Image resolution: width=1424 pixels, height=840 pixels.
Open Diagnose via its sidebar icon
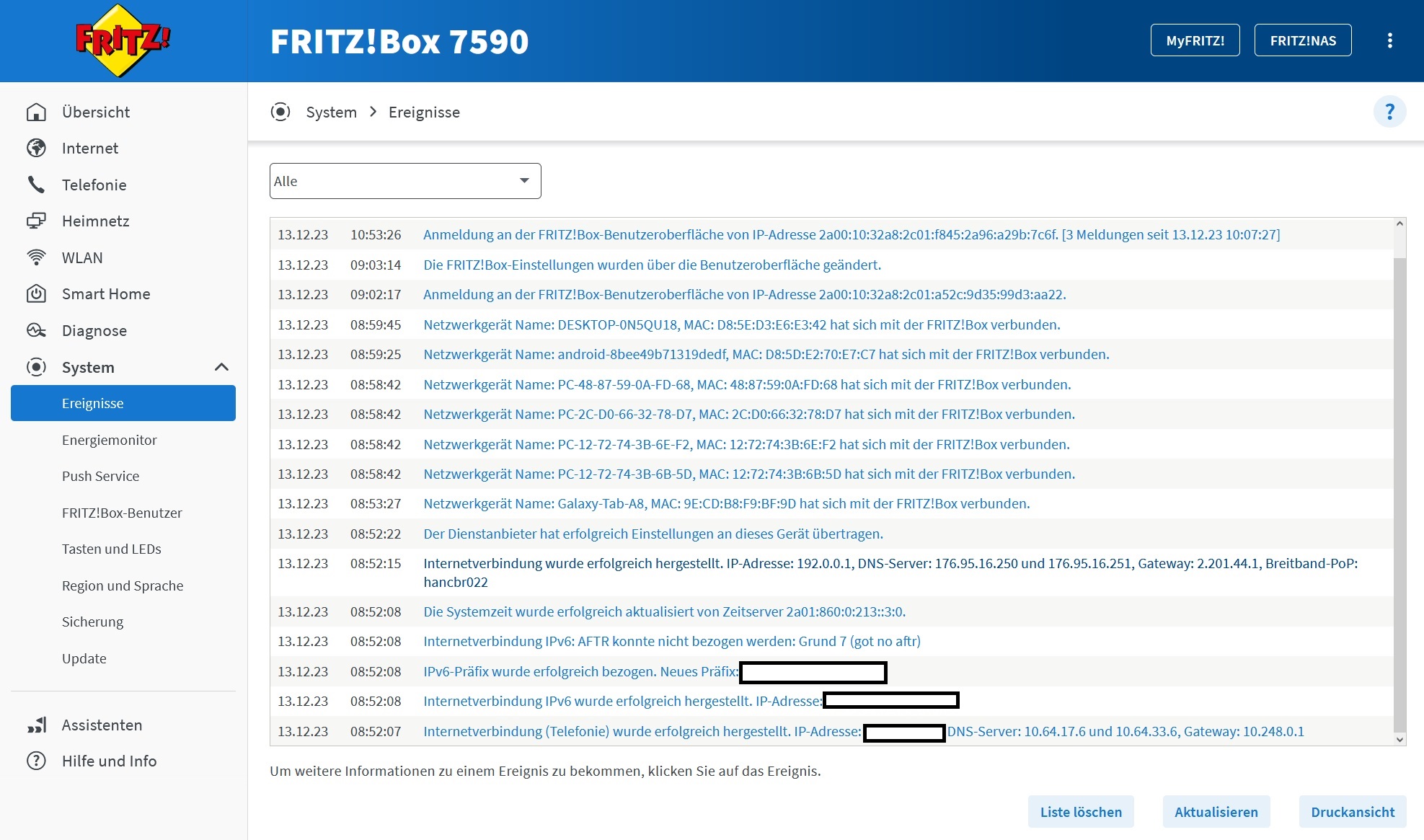click(36, 330)
